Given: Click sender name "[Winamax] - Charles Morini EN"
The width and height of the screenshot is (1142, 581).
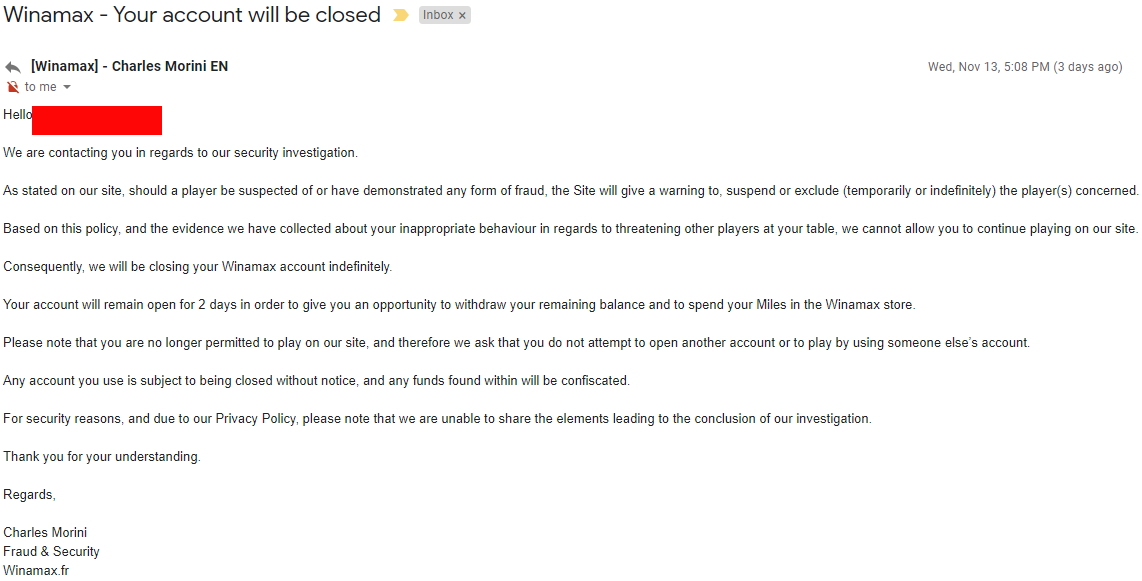Looking at the screenshot, I should pos(129,66).
